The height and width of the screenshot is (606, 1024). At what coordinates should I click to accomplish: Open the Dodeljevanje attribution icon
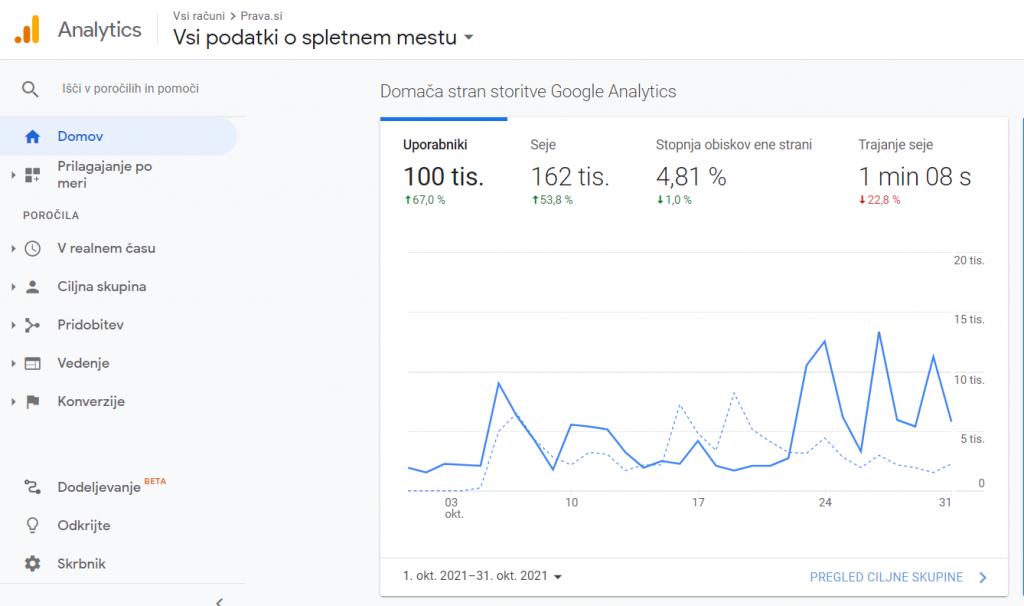click(31, 487)
